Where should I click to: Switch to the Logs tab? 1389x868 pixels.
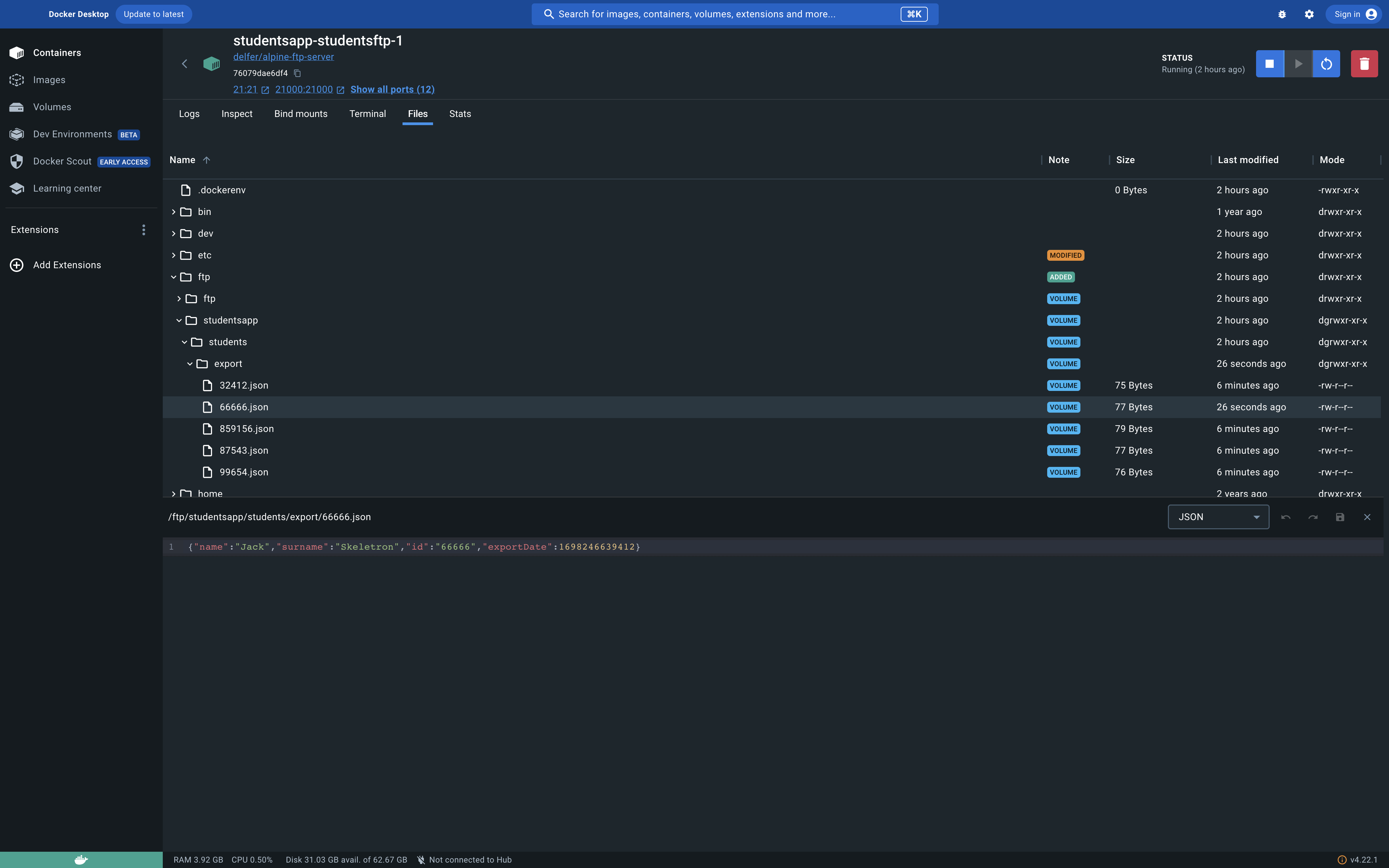[x=189, y=114]
